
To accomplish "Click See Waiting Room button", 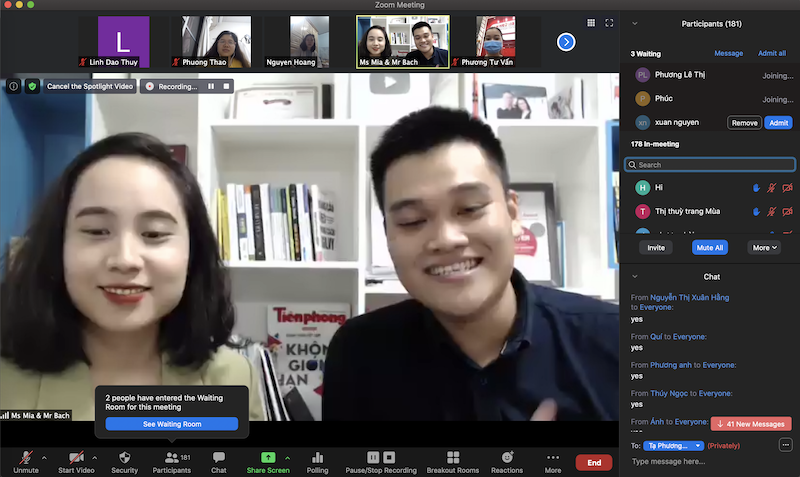I will [x=172, y=424].
